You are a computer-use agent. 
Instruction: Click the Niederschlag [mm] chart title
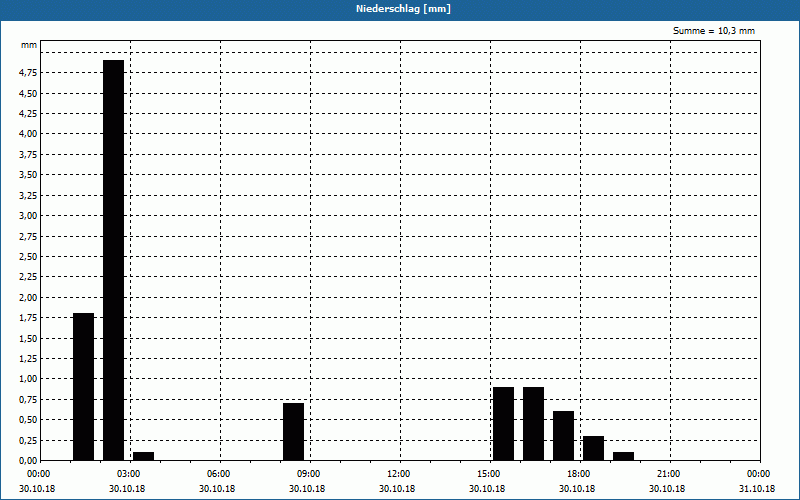pos(400,9)
